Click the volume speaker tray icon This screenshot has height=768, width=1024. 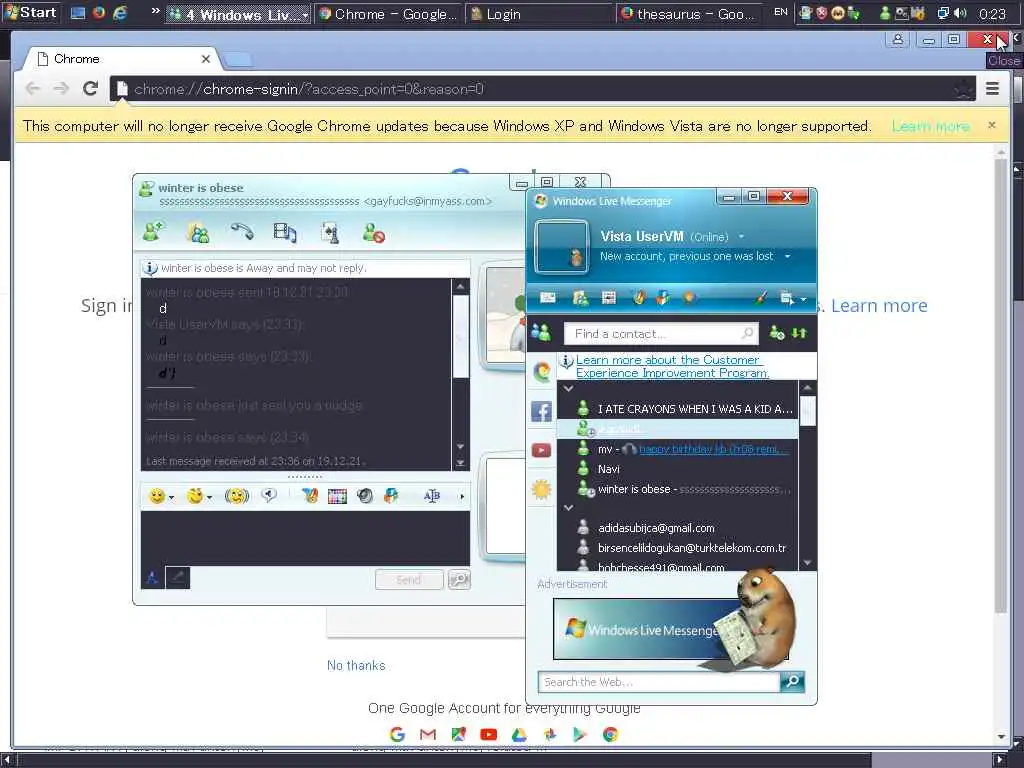960,13
